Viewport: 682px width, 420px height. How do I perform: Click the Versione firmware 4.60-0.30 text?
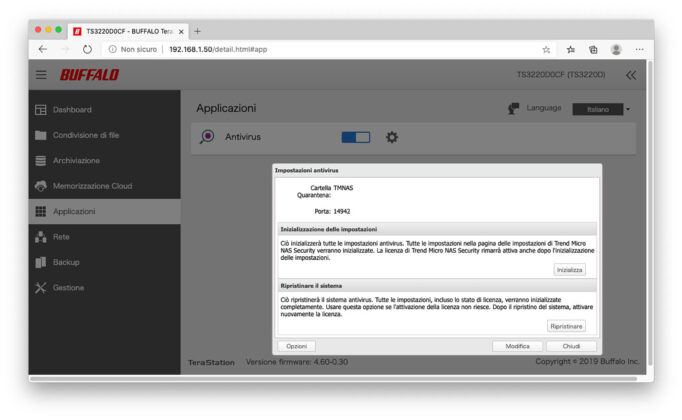(x=297, y=362)
